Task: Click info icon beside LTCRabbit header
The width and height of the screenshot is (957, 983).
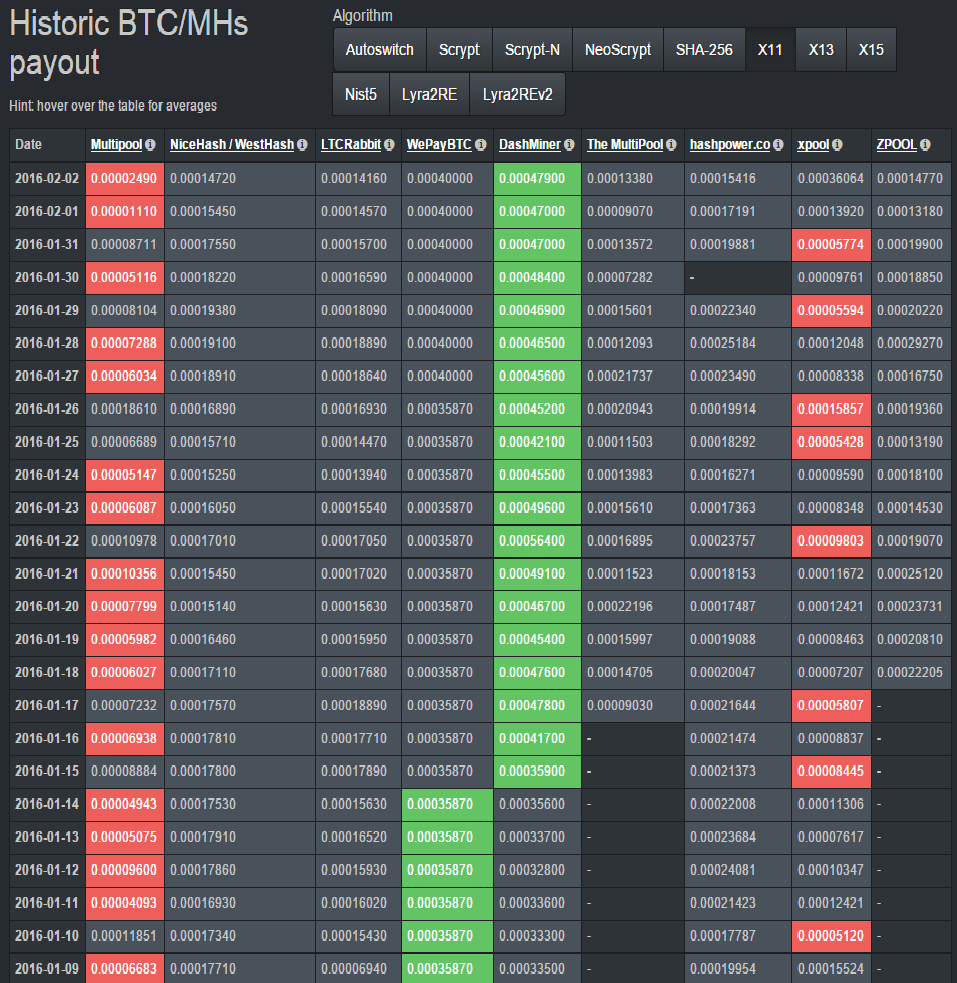Action: tap(389, 145)
